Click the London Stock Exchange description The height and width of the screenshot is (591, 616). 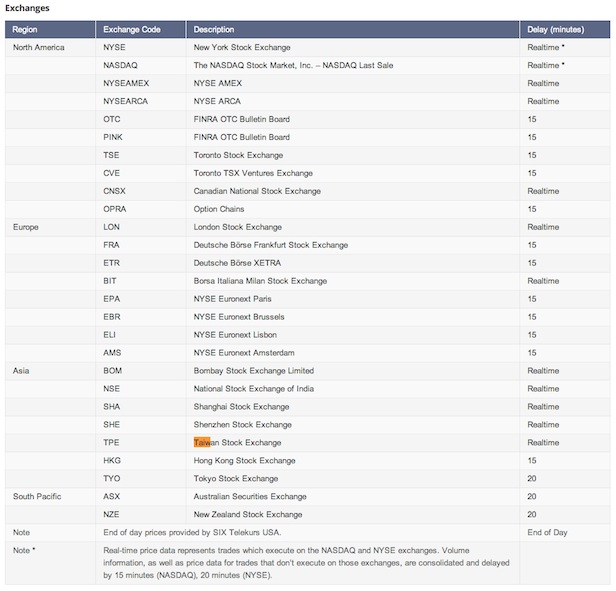(x=238, y=227)
